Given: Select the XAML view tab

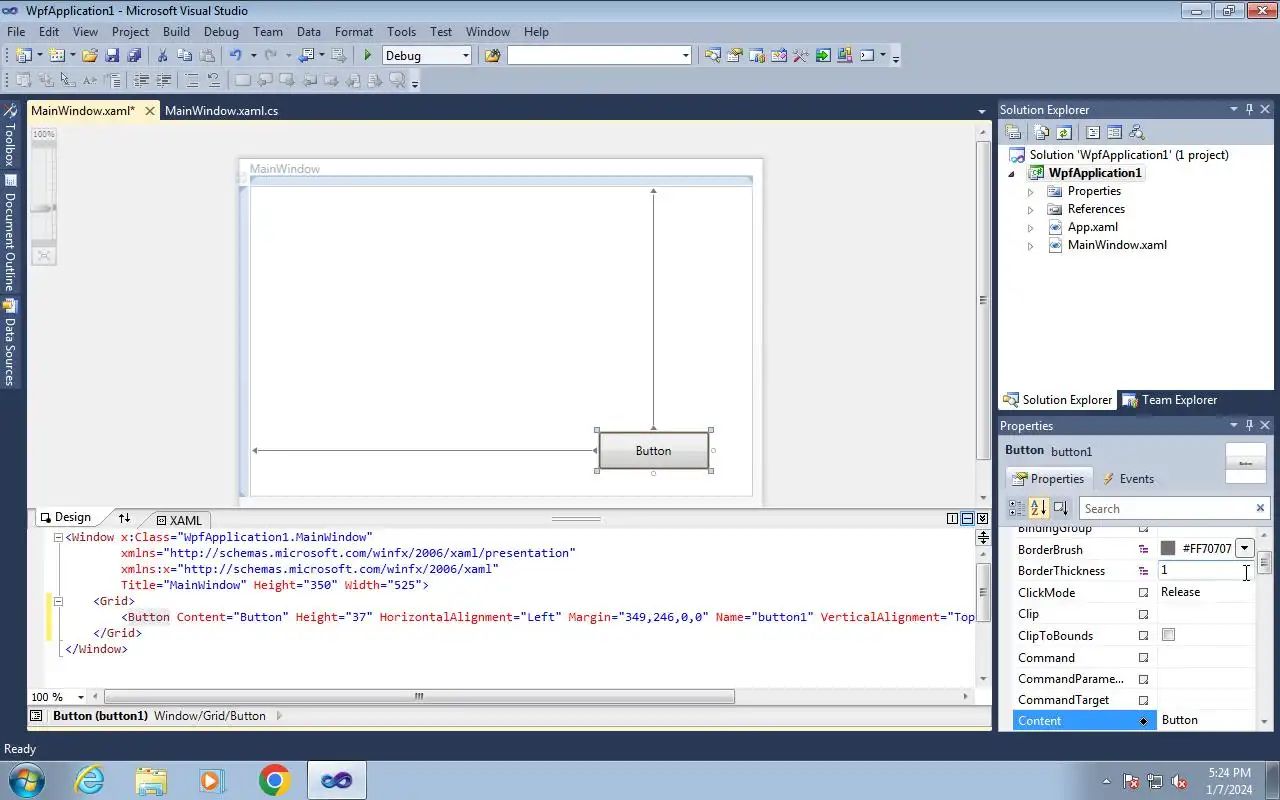Looking at the screenshot, I should click(180, 520).
